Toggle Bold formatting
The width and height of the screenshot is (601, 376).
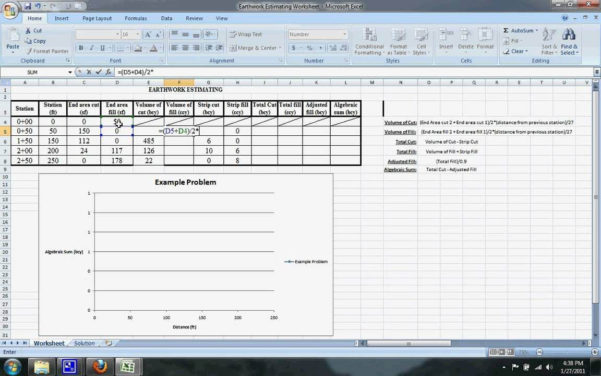(x=81, y=48)
